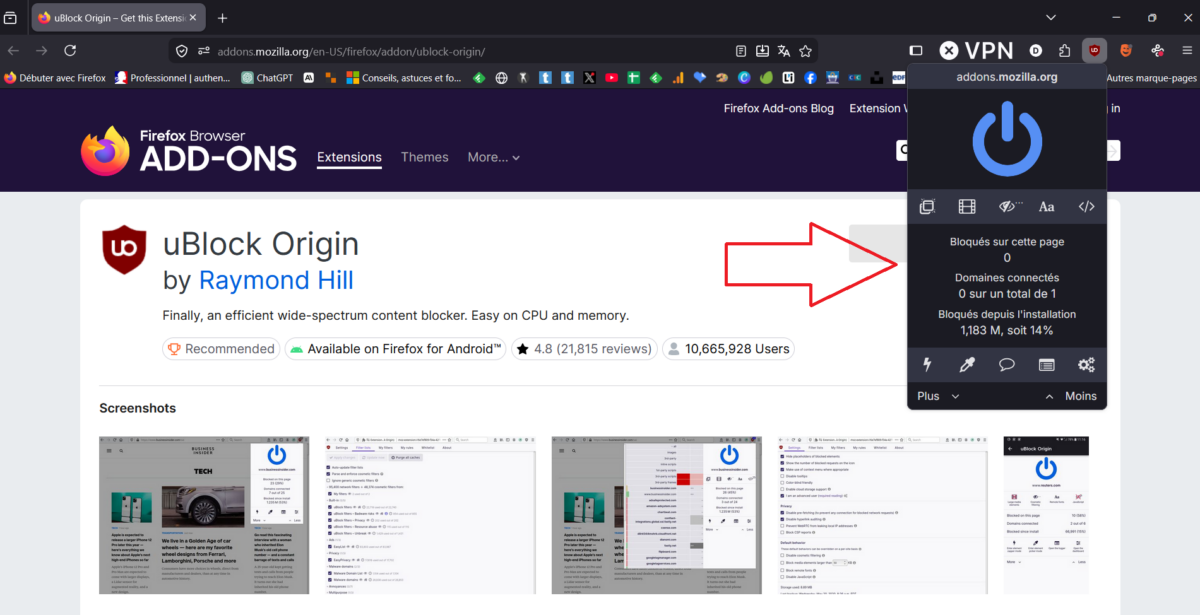Toggle cosmetic filtering eye icon

tap(1008, 207)
